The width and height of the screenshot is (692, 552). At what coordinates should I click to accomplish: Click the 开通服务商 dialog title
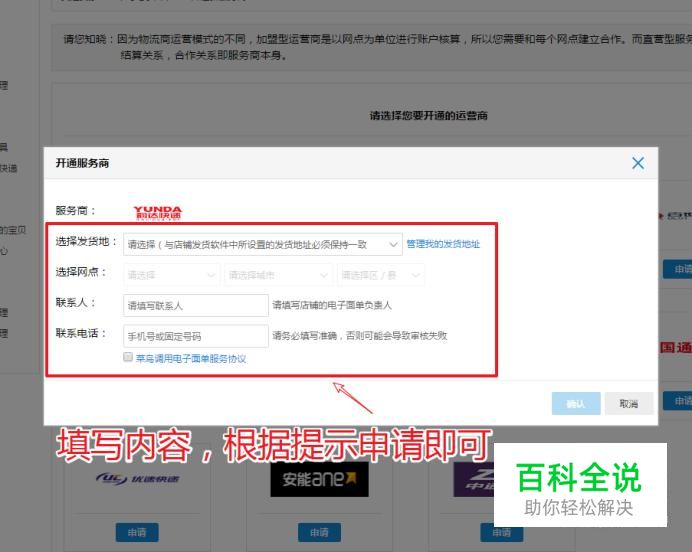pyautogui.click(x=82, y=163)
